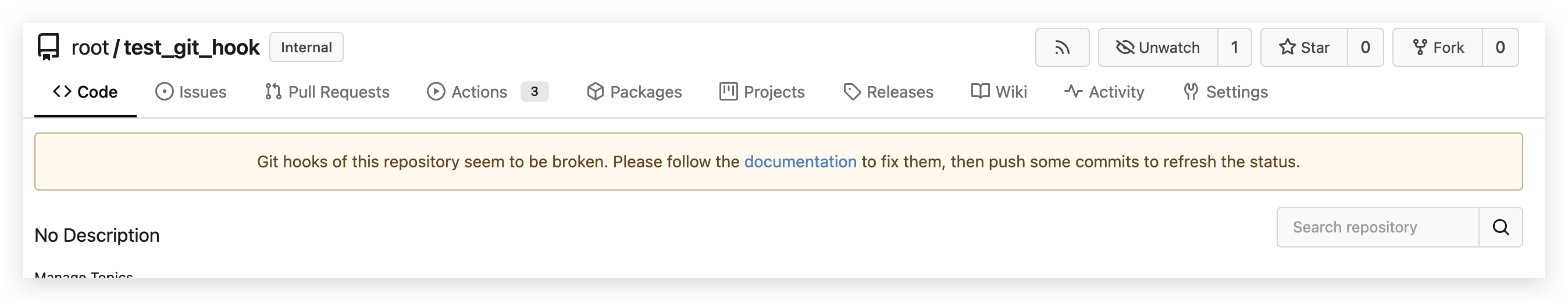Screen dimensions: 1568x301
Task: Open the test_git_hook repository name link
Action: (x=192, y=48)
